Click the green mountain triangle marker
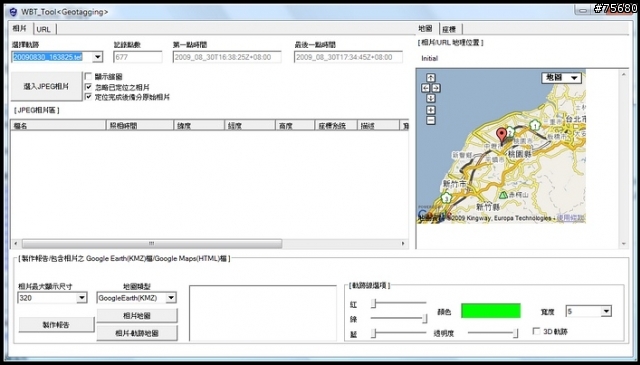The width and height of the screenshot is (640, 365). pos(503,195)
